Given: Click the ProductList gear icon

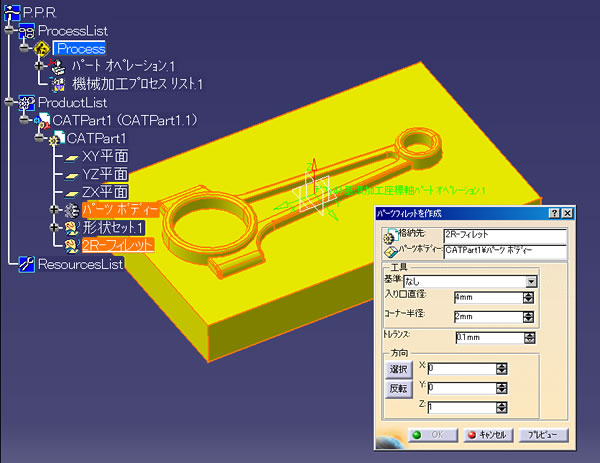Looking at the screenshot, I should (x=26, y=102).
